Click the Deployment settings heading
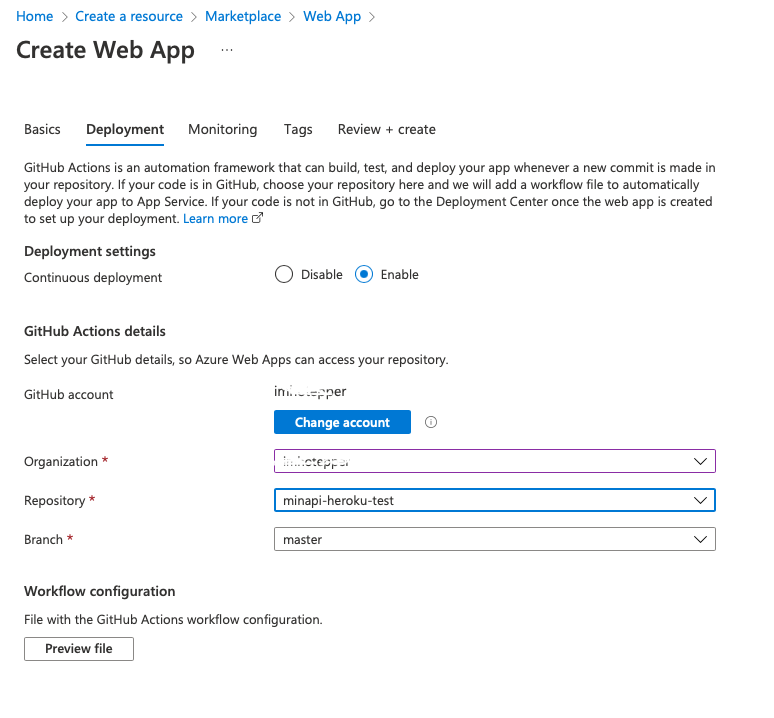 tap(90, 251)
